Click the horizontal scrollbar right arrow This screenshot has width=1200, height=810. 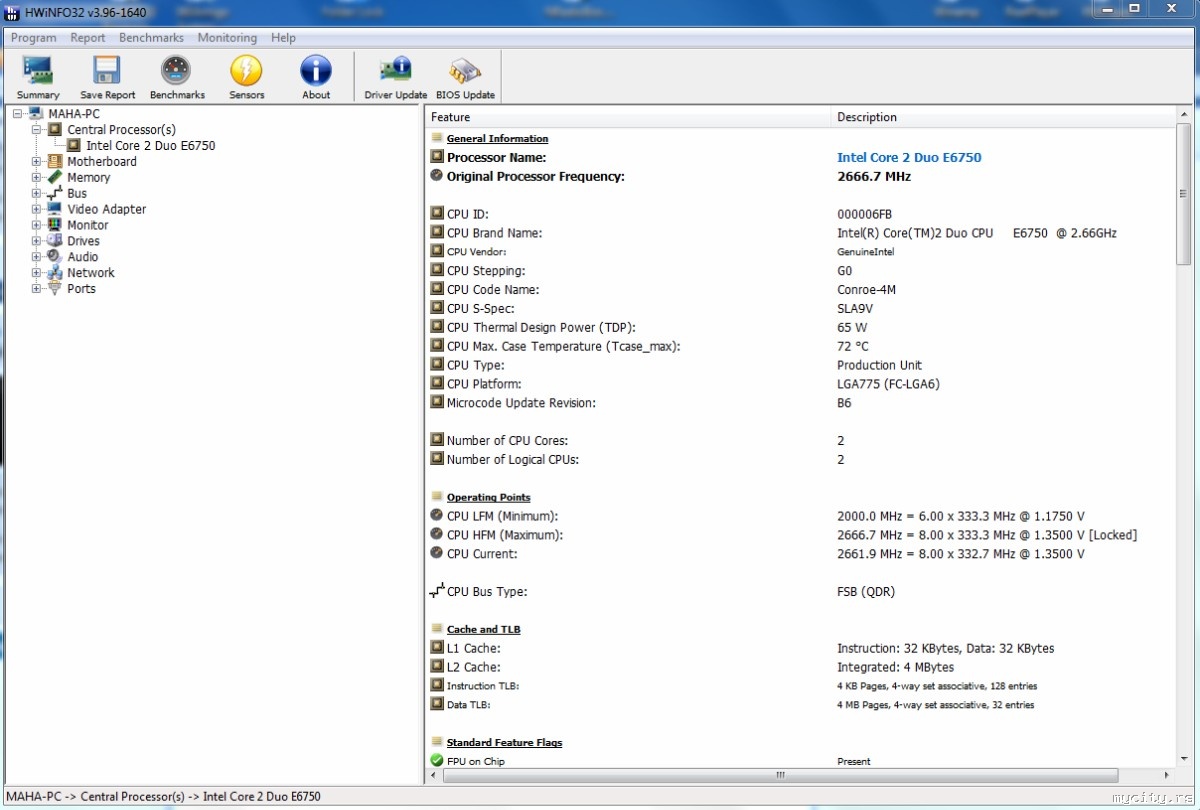pyautogui.click(x=1167, y=776)
